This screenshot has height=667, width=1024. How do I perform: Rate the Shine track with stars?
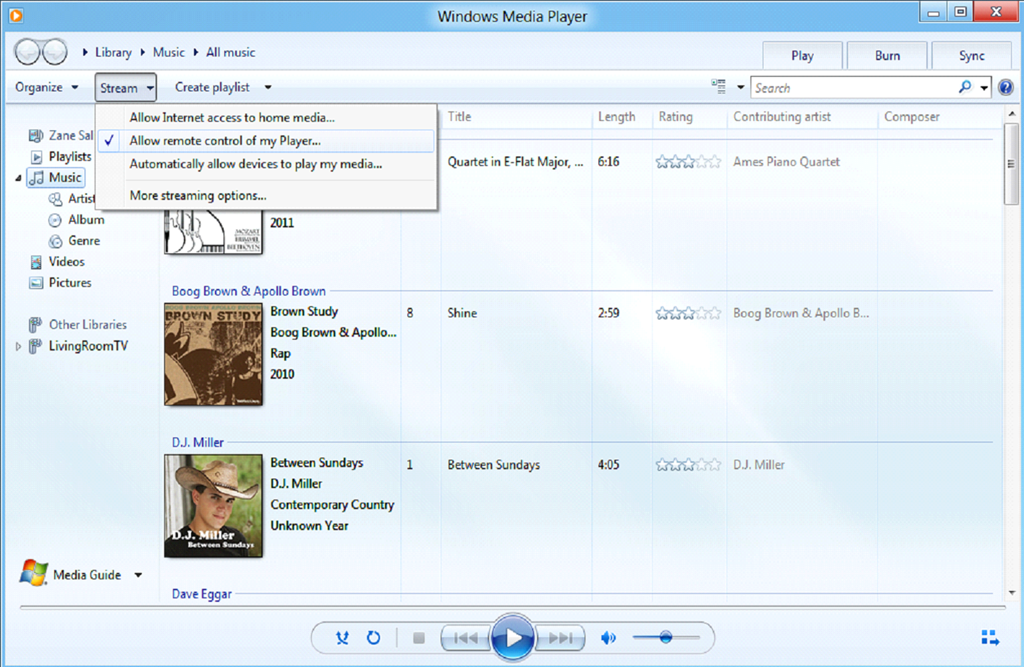[x=688, y=313]
